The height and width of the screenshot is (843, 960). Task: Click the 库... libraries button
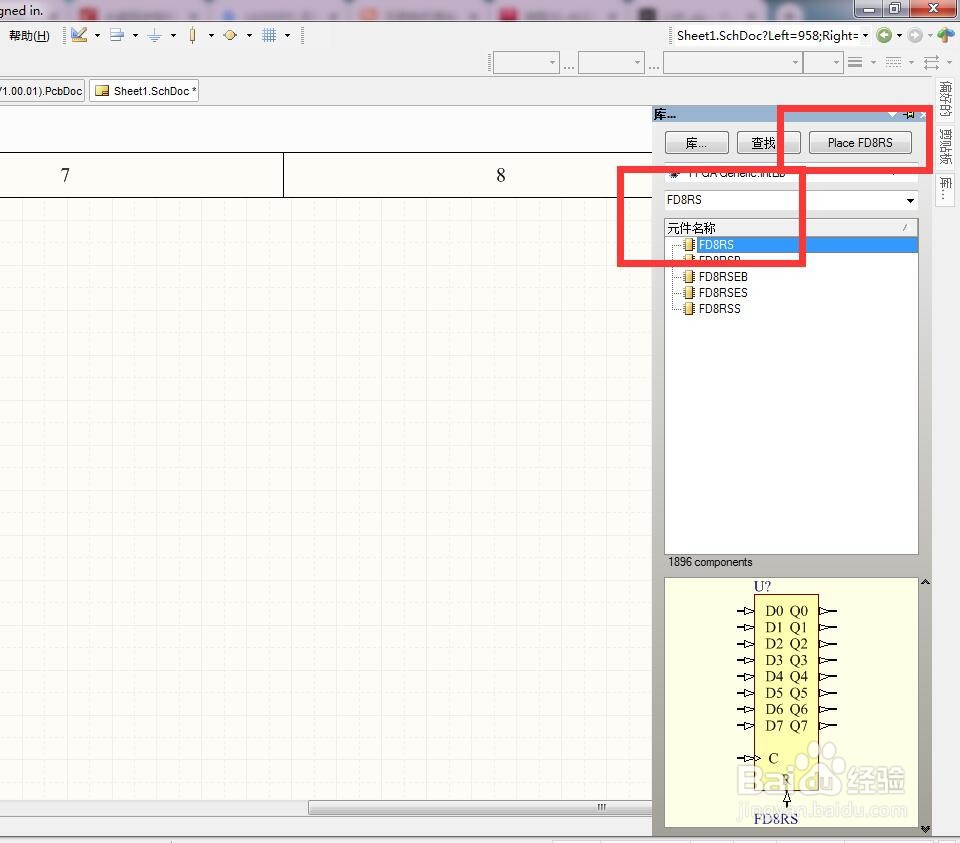(x=697, y=143)
